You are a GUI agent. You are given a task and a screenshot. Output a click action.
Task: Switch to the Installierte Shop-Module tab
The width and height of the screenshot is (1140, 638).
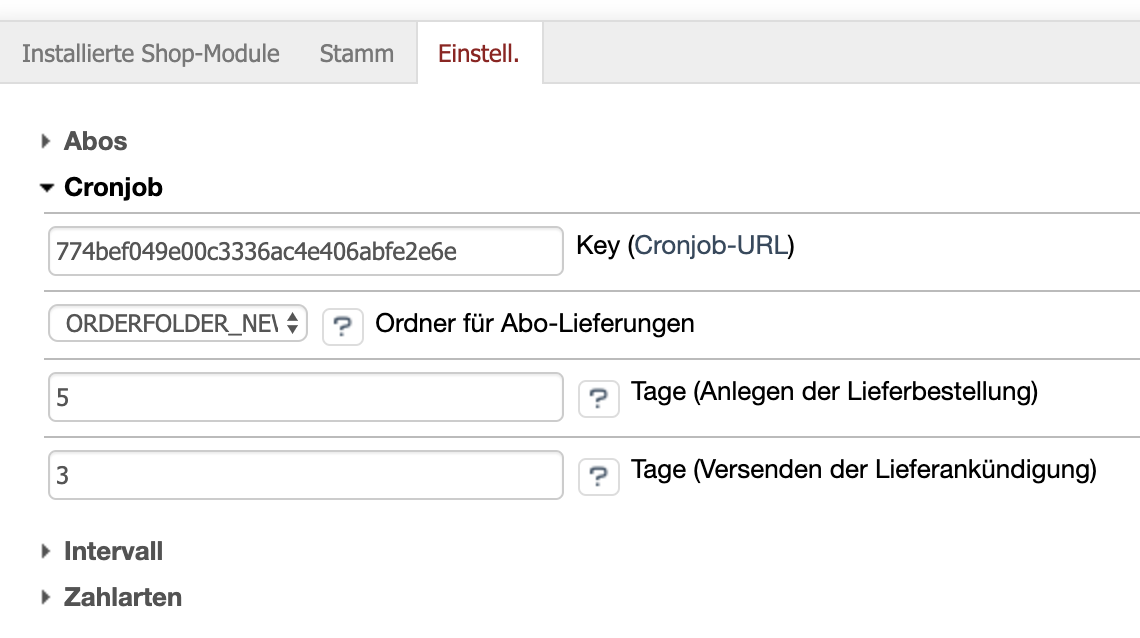(x=151, y=53)
